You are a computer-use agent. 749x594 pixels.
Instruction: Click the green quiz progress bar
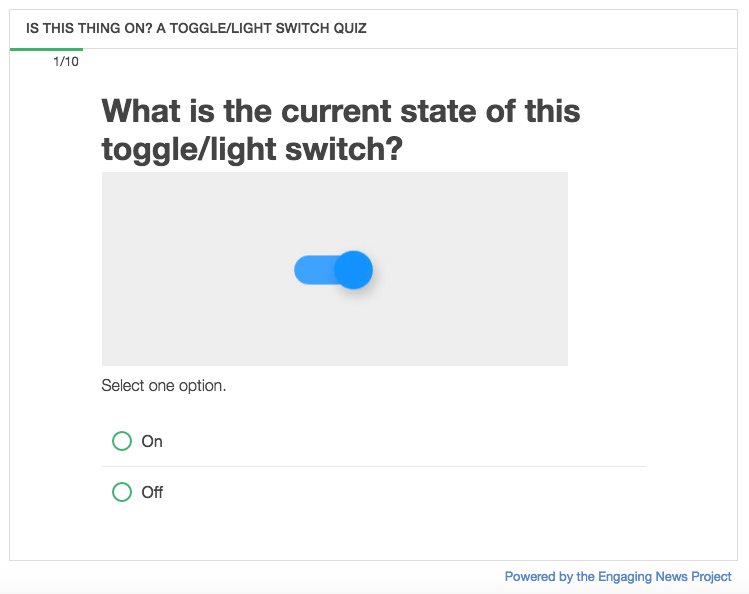46,49
